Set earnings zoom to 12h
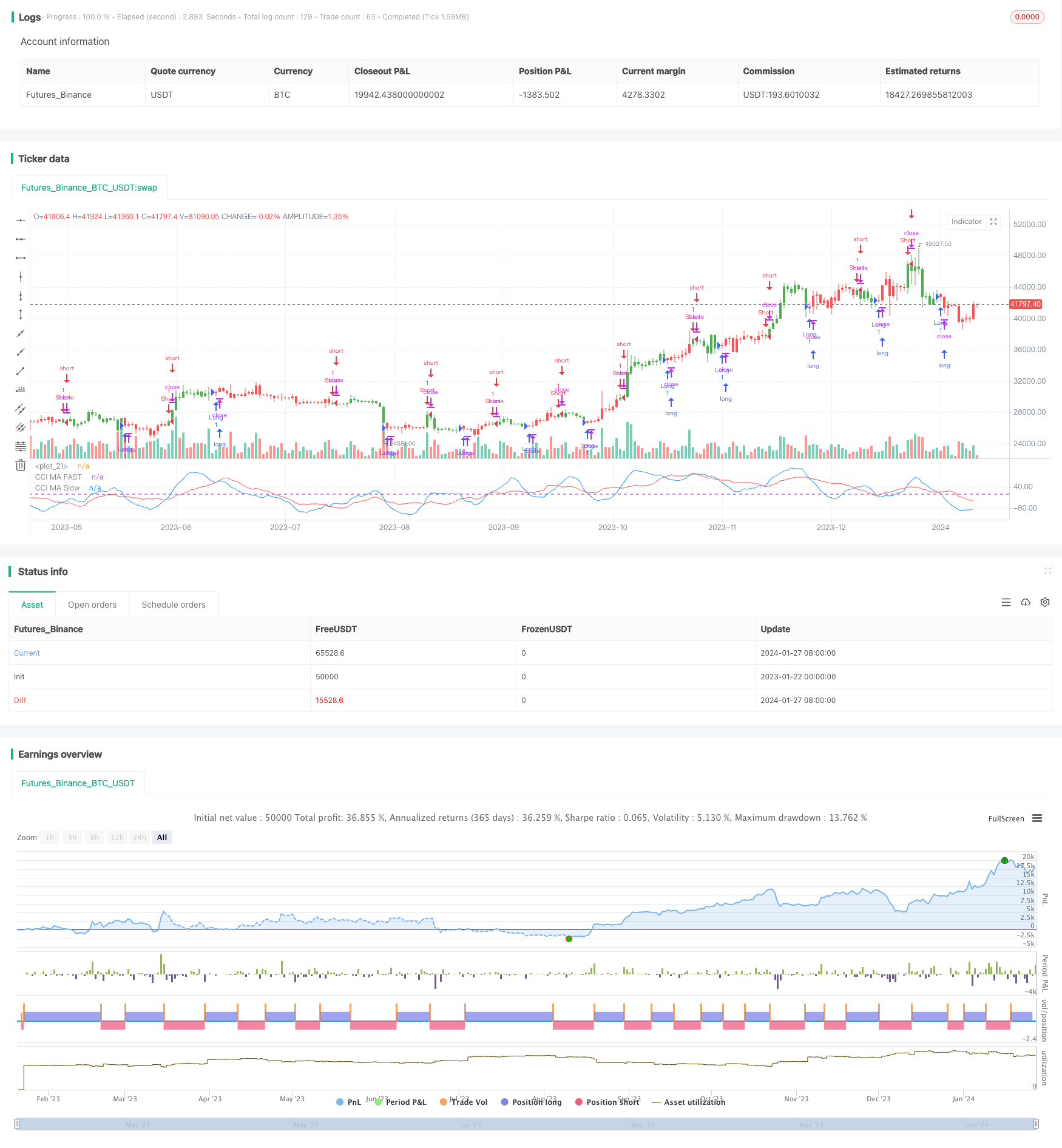The height and width of the screenshot is (1148, 1062). pyautogui.click(x=117, y=837)
